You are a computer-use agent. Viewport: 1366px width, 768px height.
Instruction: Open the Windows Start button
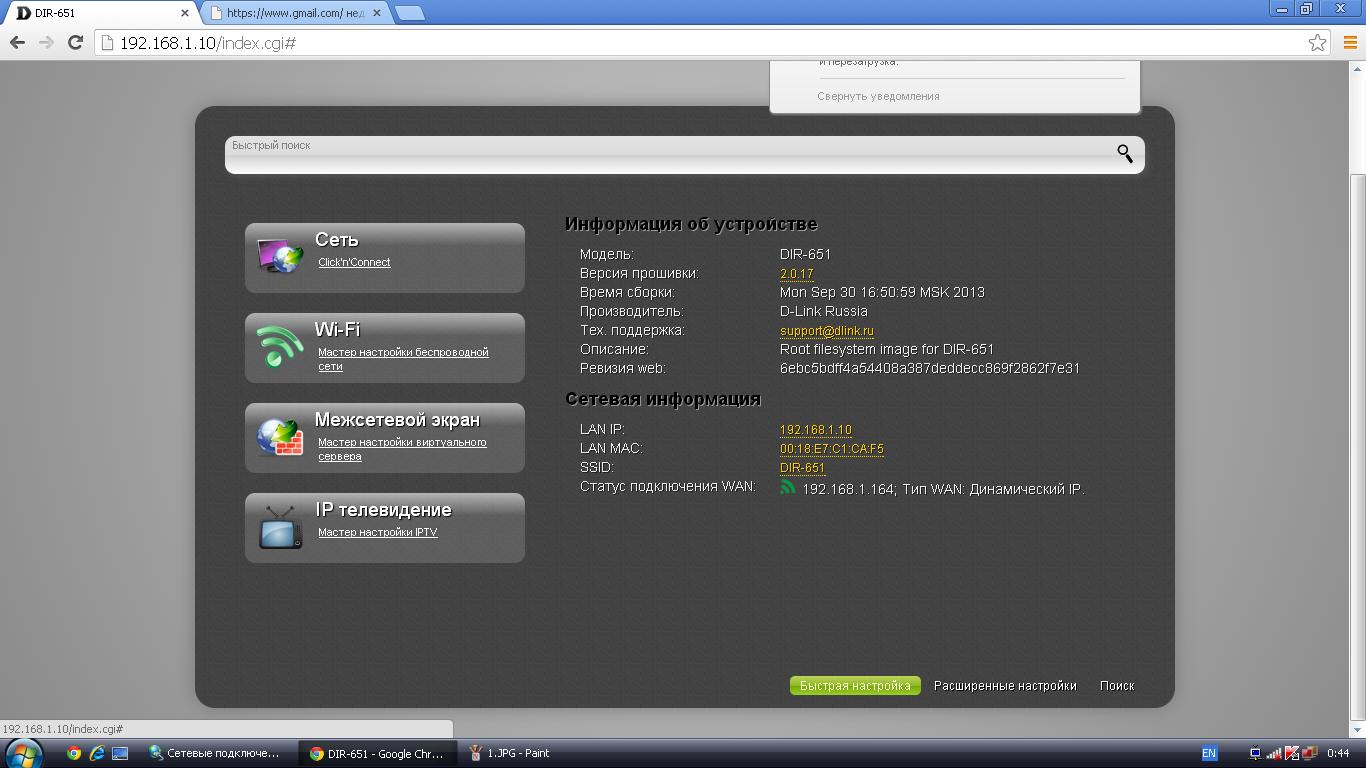22,753
